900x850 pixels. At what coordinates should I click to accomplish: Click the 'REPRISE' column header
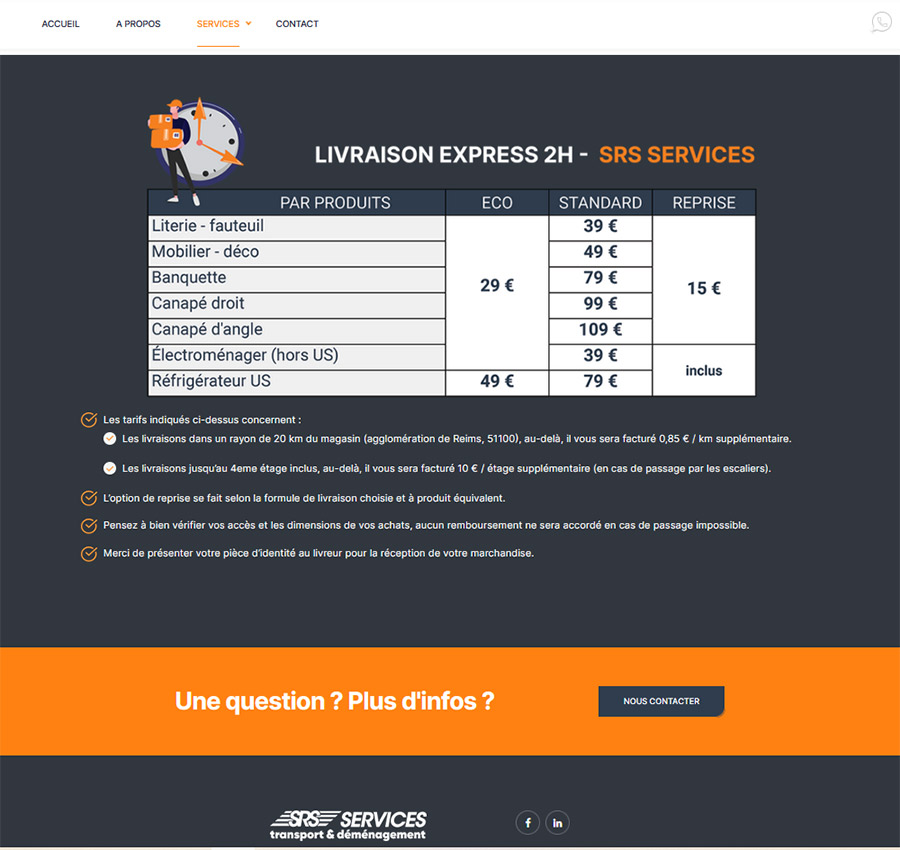coord(704,203)
